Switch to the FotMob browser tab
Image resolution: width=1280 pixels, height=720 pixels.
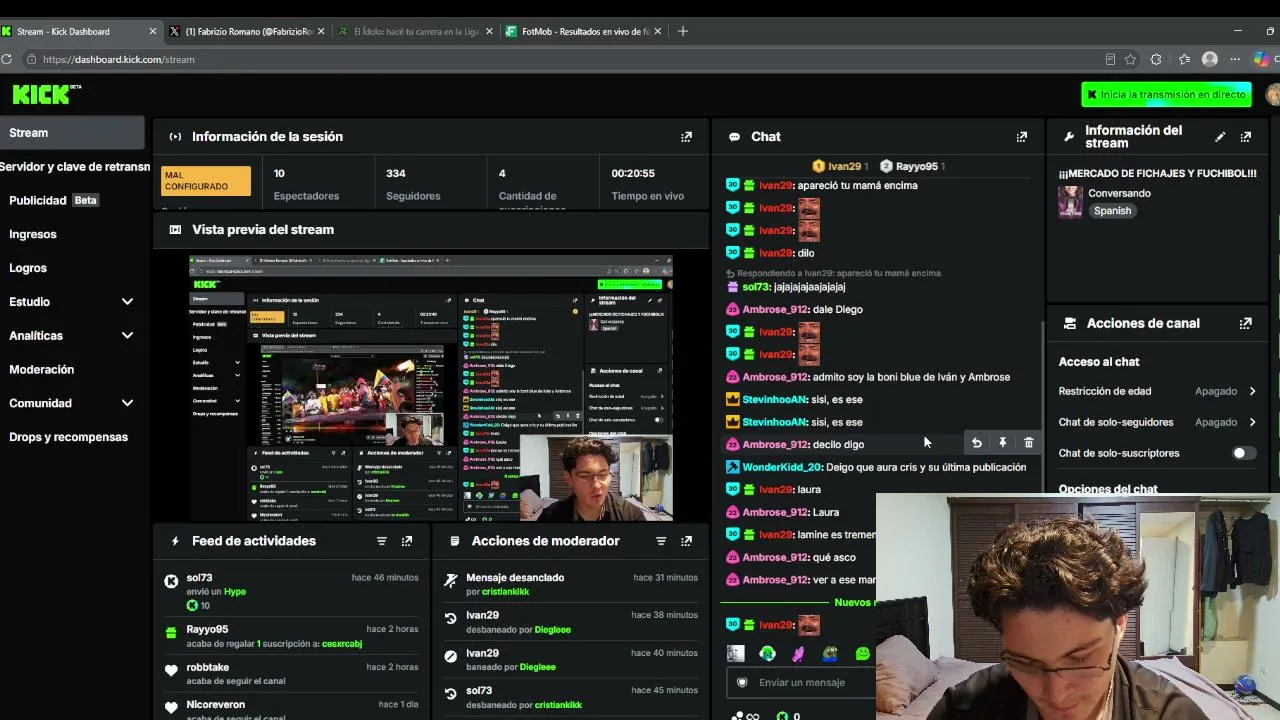(583, 31)
